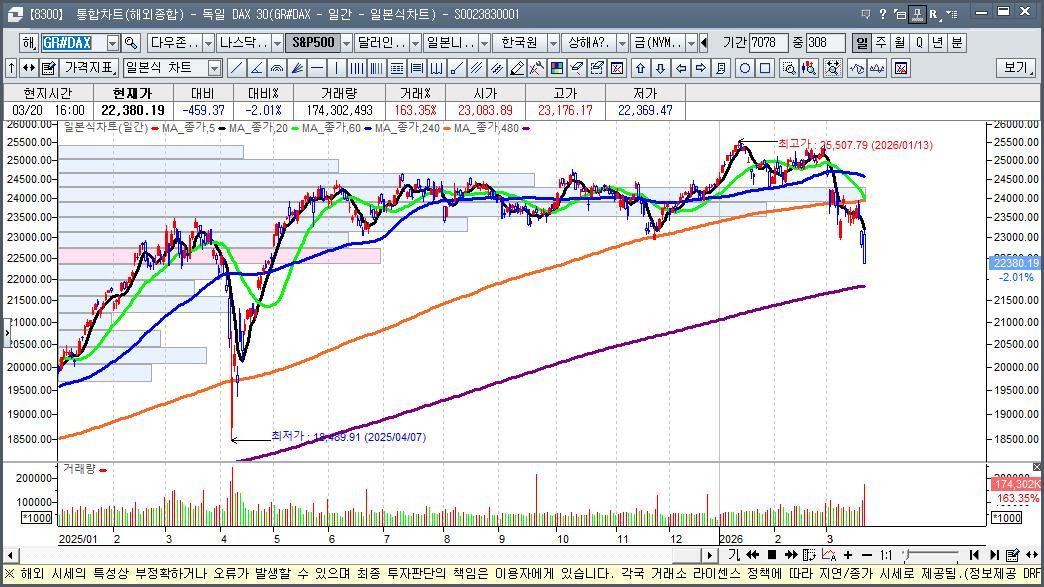The width and height of the screenshot is (1044, 587).
Task: Click the right arrow marker tool
Action: click(x=700, y=68)
